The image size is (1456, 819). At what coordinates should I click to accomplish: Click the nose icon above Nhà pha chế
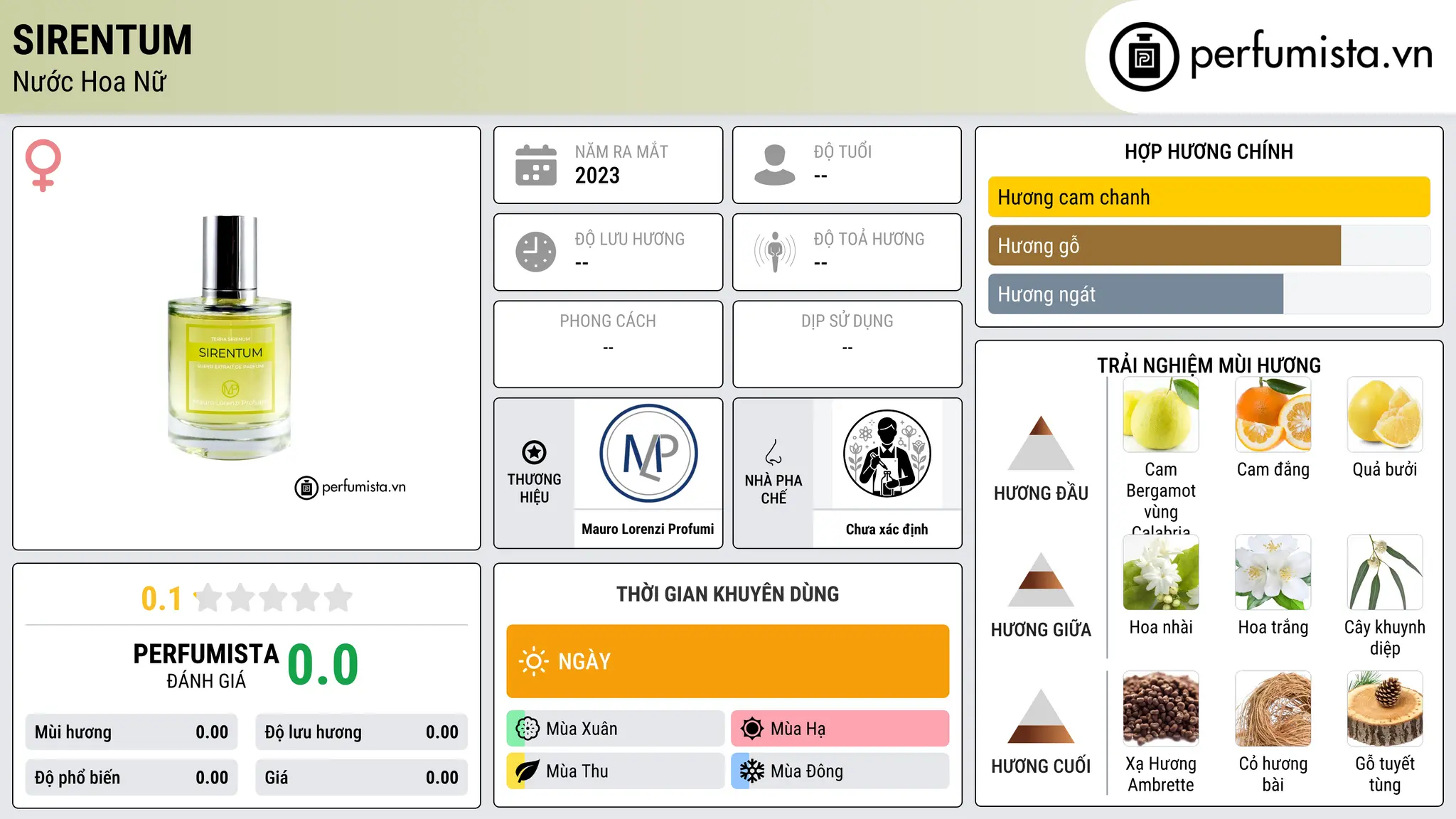pyautogui.click(x=773, y=452)
